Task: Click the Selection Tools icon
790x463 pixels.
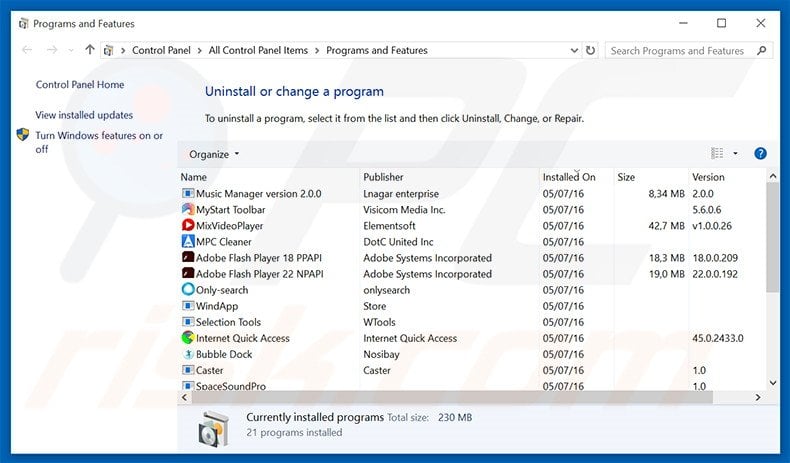Action: (x=188, y=322)
